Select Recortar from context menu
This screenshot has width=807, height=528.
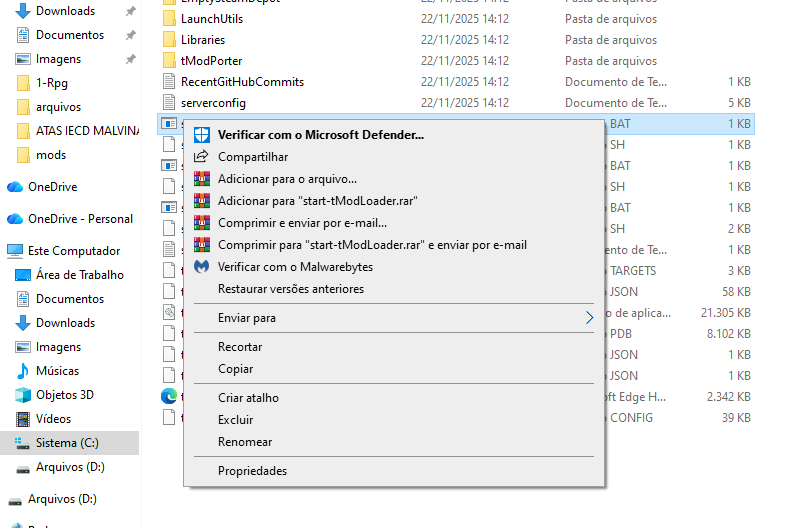(394, 347)
